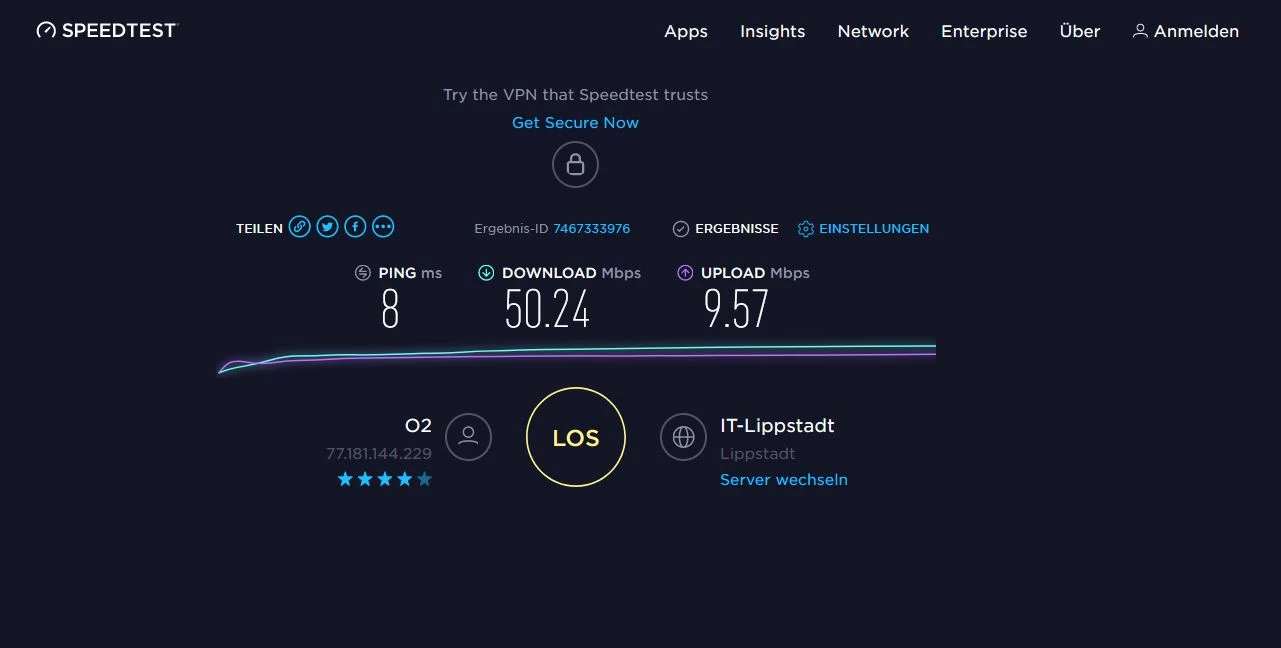Screen dimensions: 1281x648
Task: Click the Speedtest logo
Action: (106, 30)
